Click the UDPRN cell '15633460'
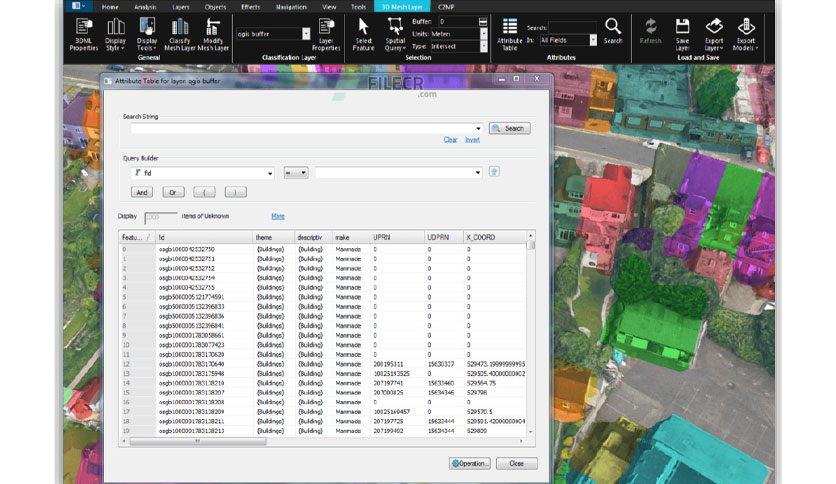The width and height of the screenshot is (836, 484). [440, 383]
